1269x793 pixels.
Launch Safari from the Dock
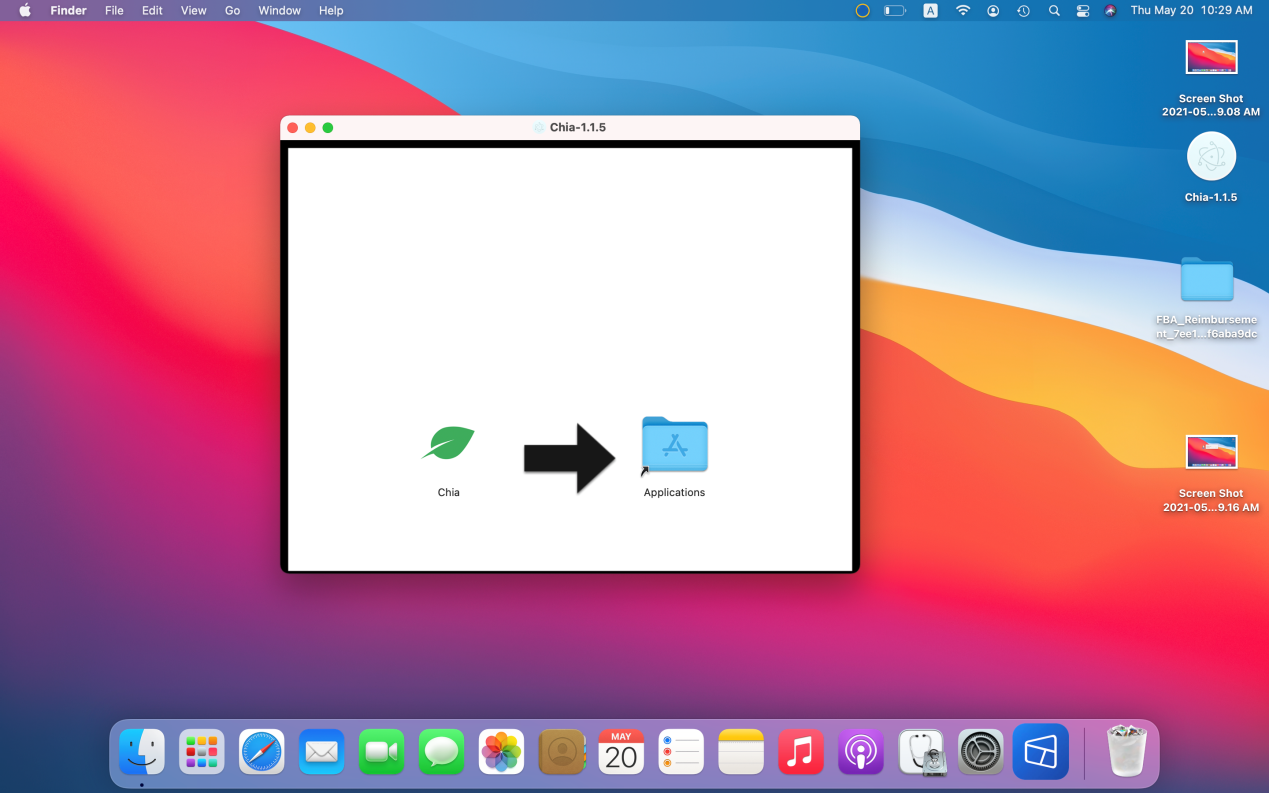[x=262, y=752]
